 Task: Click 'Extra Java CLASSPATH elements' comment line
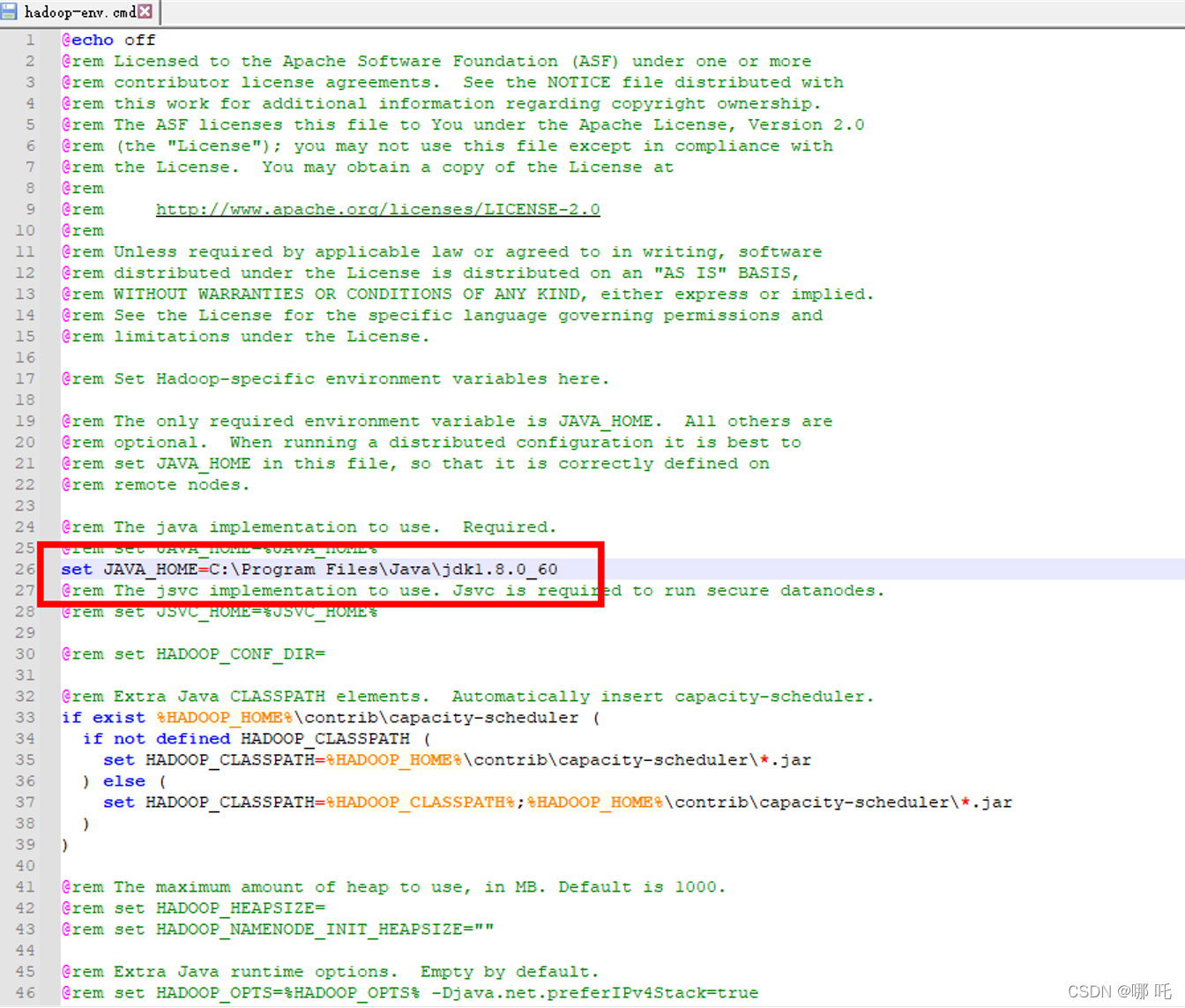tap(467, 696)
